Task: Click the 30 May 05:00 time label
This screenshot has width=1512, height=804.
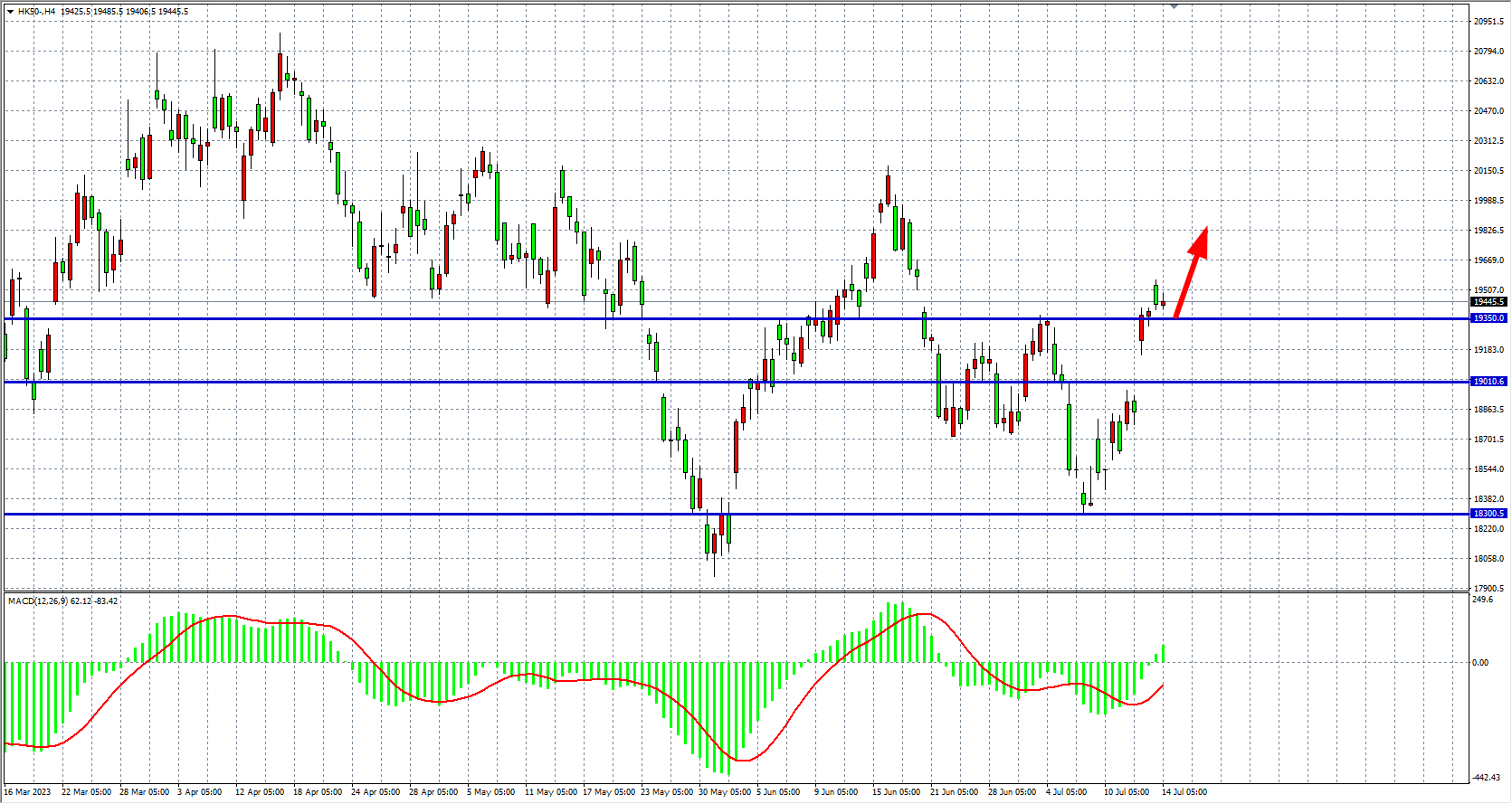Action: click(724, 792)
